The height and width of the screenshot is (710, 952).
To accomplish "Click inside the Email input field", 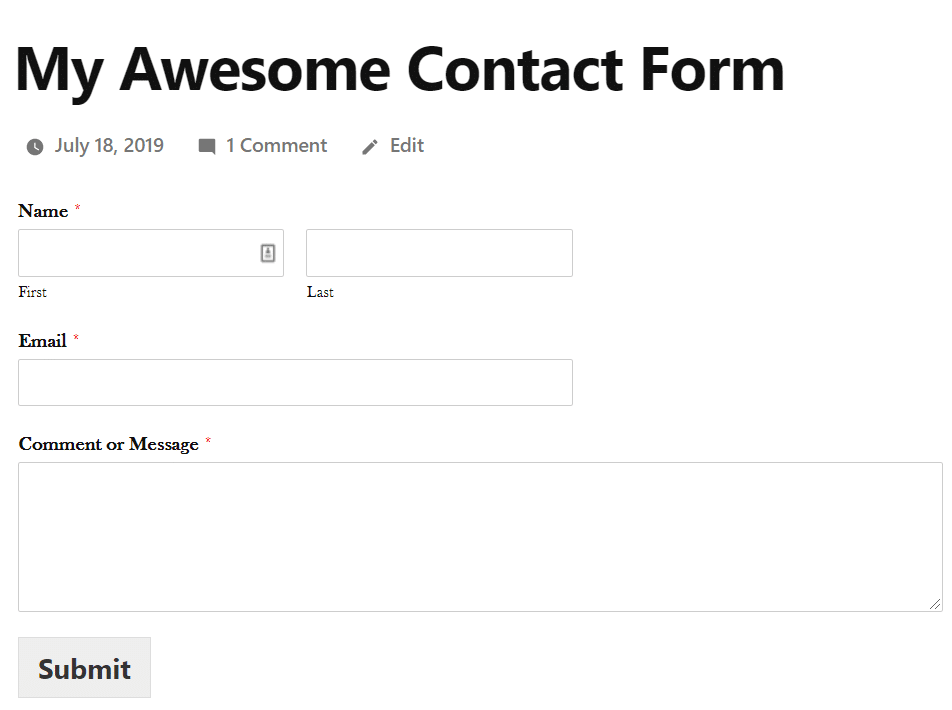I will click(x=295, y=382).
